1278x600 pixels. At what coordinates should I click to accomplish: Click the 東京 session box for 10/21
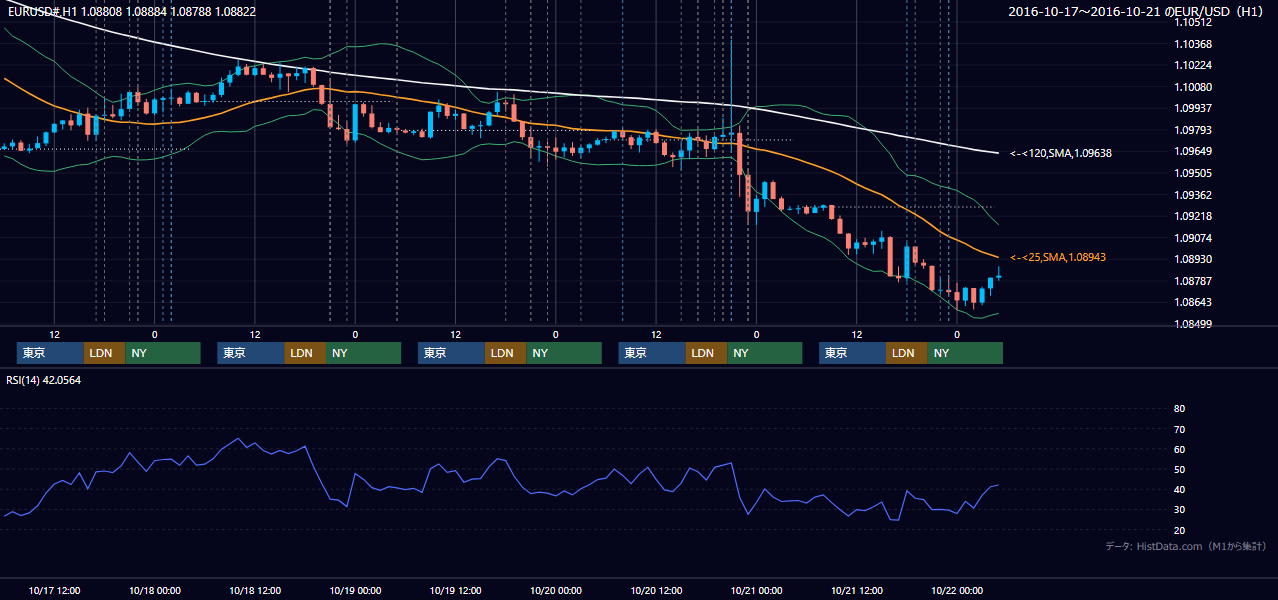[852, 353]
